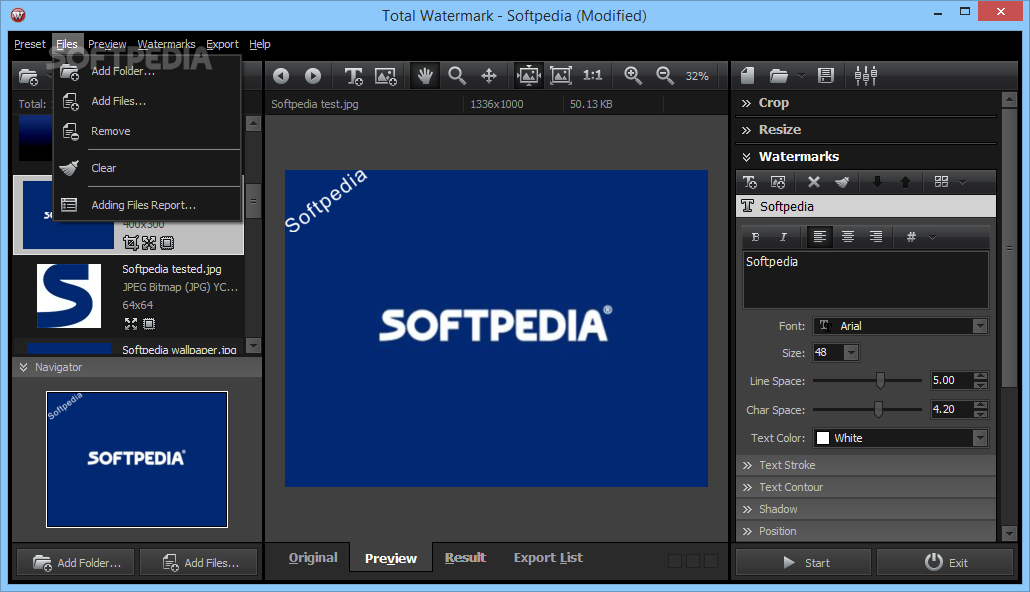Choose Adding Files Report… menu entry
The height and width of the screenshot is (592, 1030).
point(147,205)
